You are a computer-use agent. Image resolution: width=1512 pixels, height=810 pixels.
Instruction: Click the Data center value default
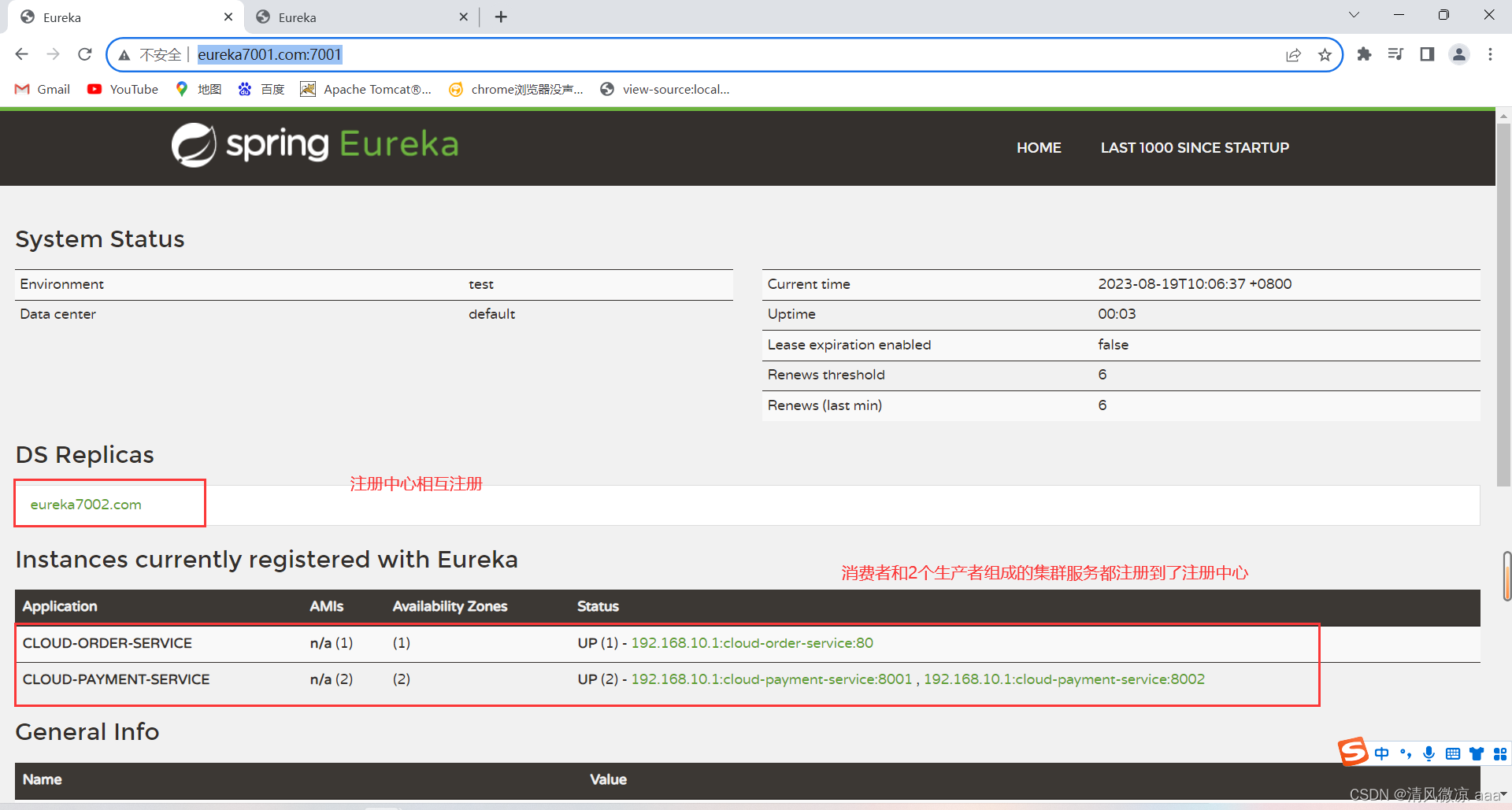click(491, 314)
